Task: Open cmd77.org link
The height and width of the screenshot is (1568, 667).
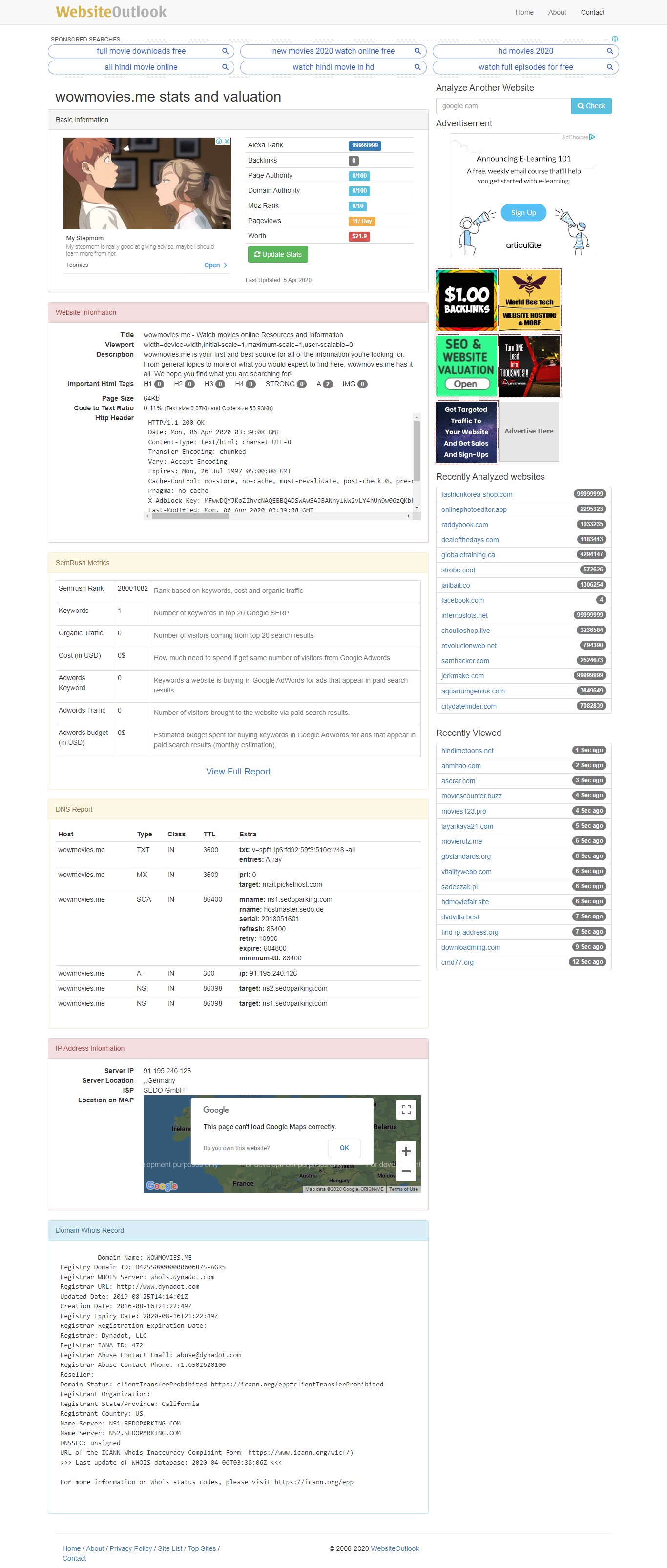Action: pos(457,963)
